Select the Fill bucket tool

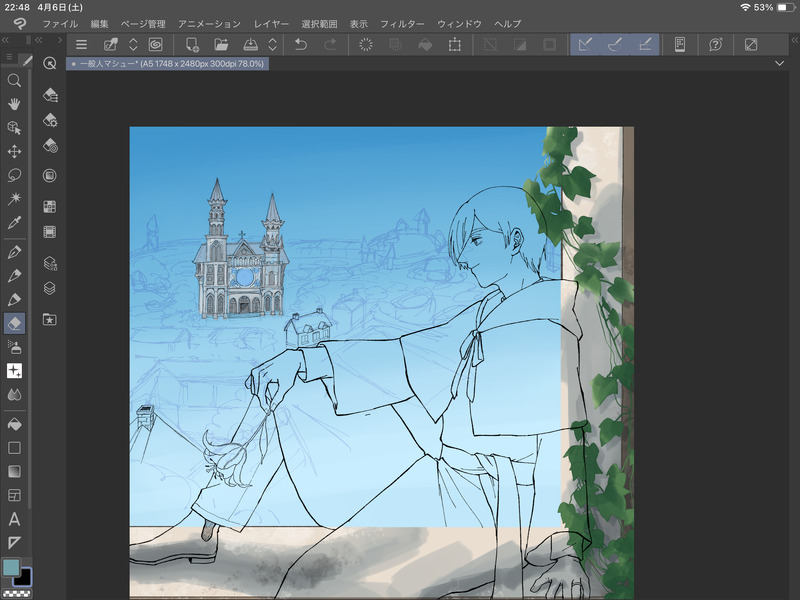[x=14, y=423]
